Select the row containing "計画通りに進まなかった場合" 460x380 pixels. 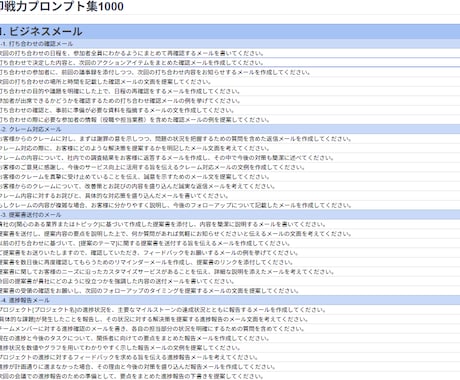coord(230,367)
